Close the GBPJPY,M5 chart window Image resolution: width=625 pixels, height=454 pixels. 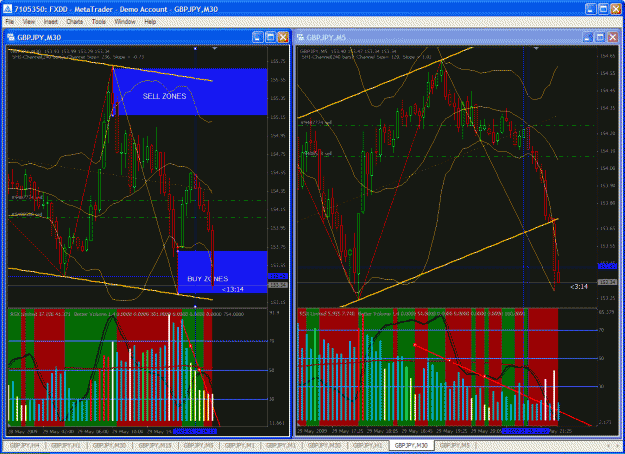(613, 37)
